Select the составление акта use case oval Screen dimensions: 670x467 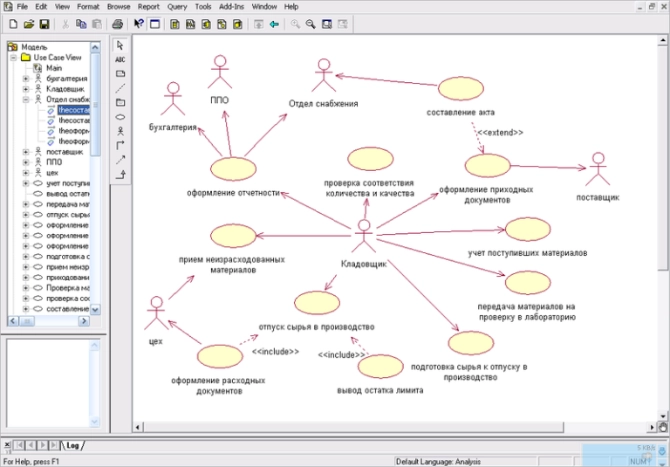[461, 89]
